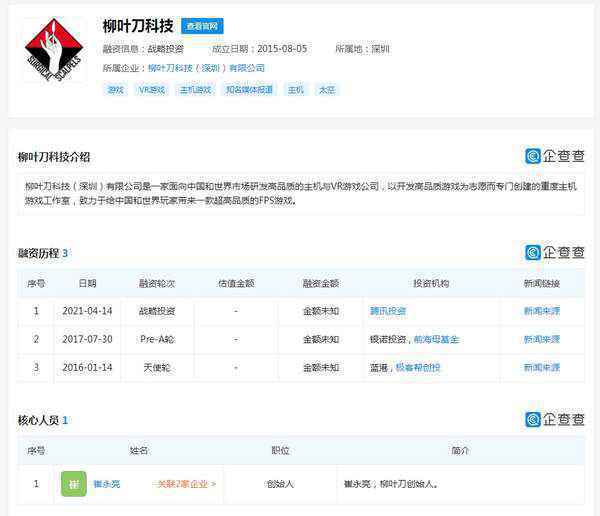The width and height of the screenshot is (600, 516).
Task: Select the 游戏 tag
Action: coord(115,90)
